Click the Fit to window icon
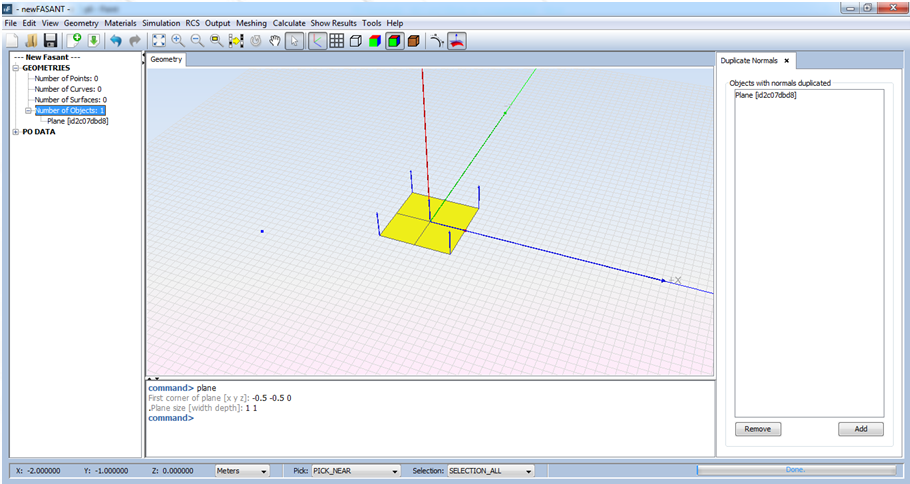The height and width of the screenshot is (484, 910). coord(158,41)
